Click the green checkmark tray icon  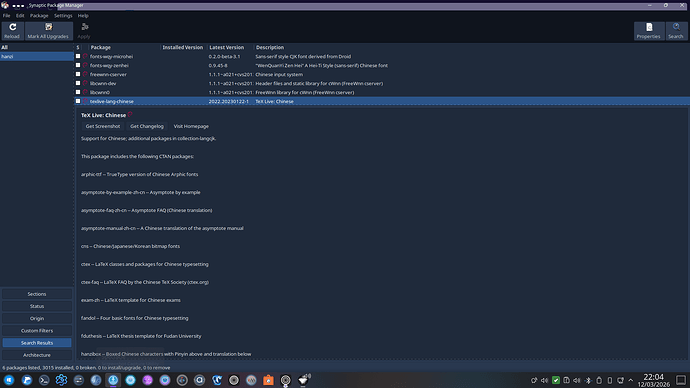click(556, 381)
